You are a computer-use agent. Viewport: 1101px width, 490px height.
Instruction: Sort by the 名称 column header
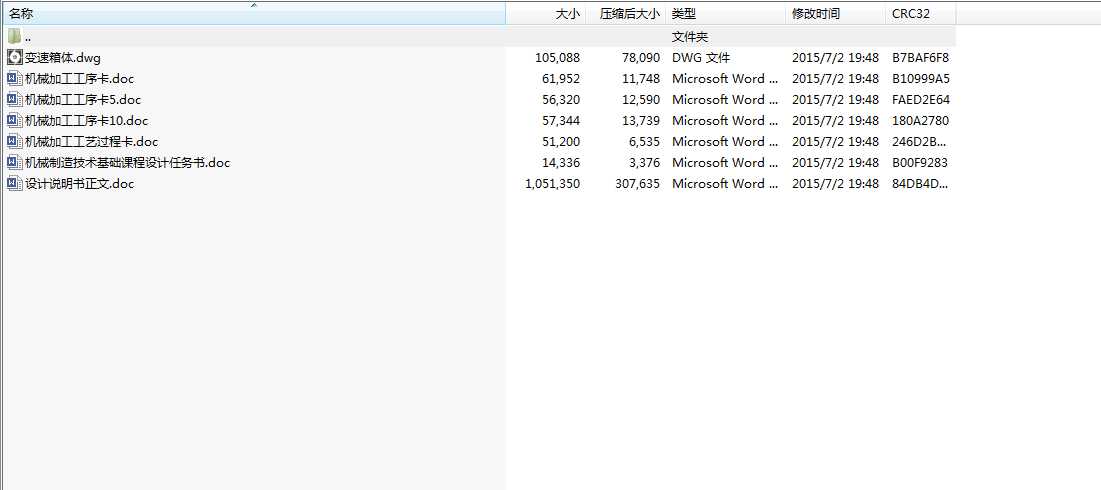click(x=253, y=13)
